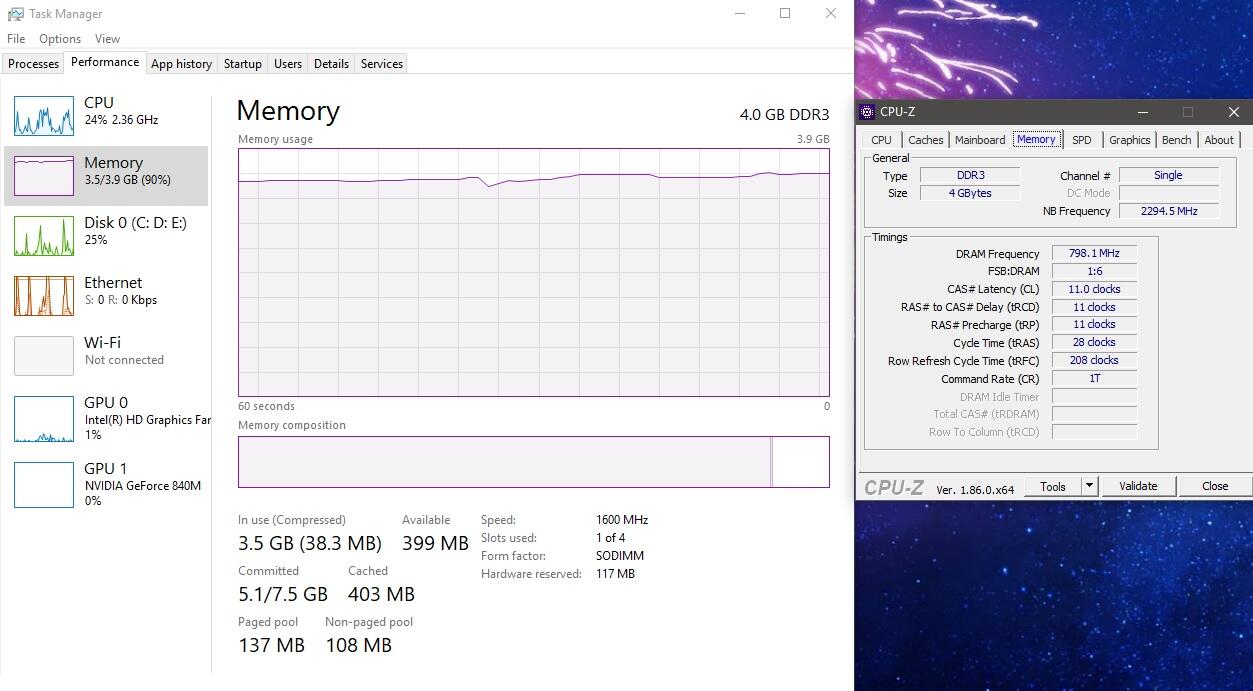The height and width of the screenshot is (691, 1253).
Task: Minimize the CPU-Z window
Action: pyautogui.click(x=1142, y=112)
